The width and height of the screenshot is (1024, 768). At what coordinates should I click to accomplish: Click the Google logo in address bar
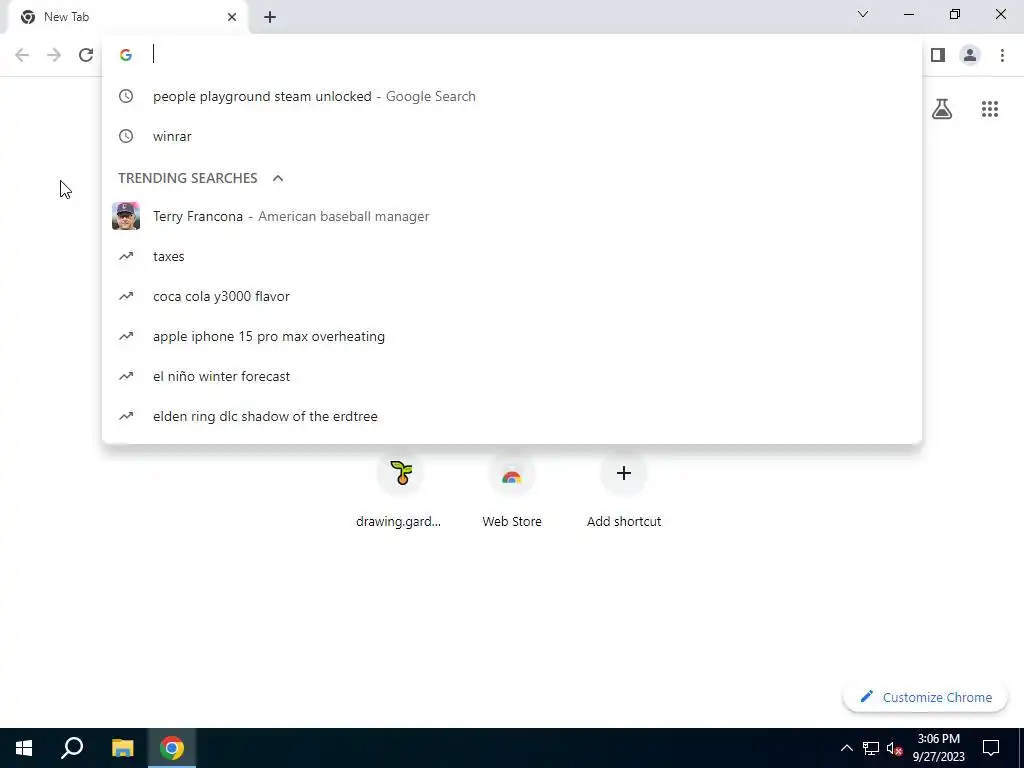click(126, 55)
